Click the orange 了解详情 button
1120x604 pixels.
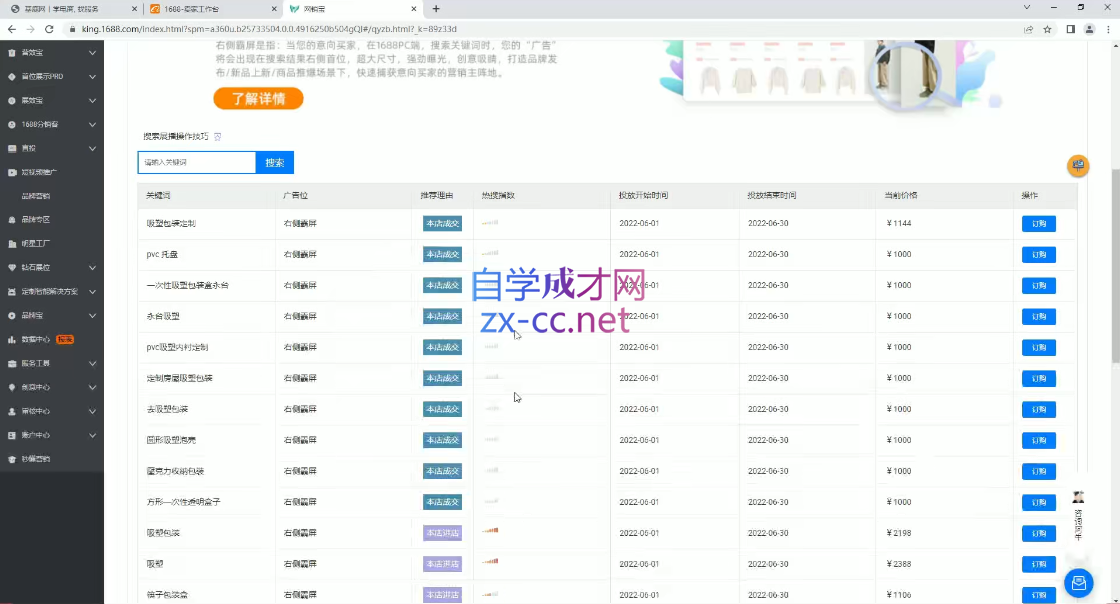(258, 99)
